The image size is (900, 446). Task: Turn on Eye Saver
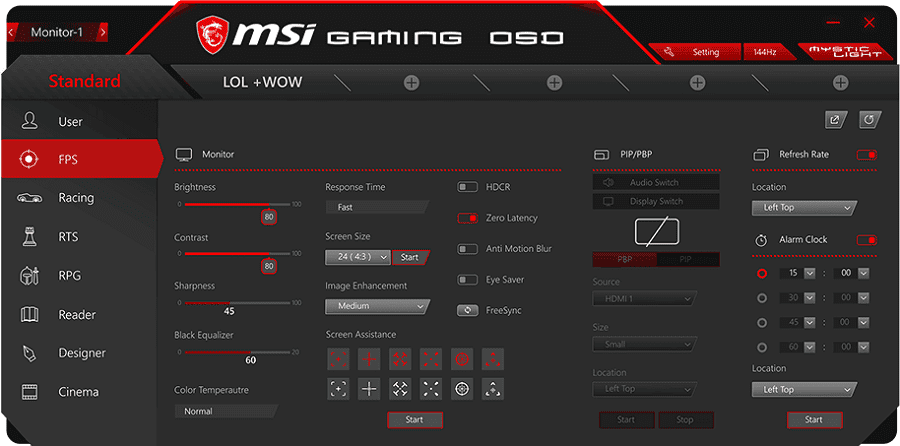coord(468,280)
